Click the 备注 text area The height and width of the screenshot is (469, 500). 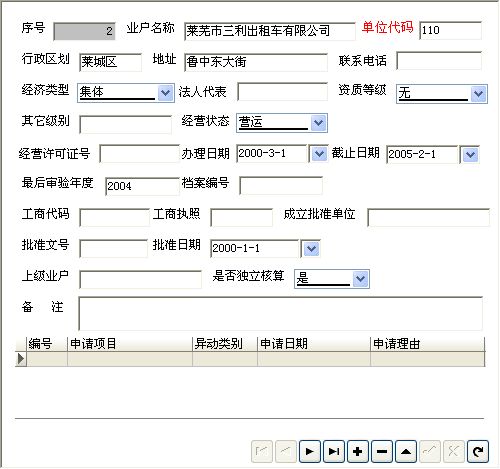click(280, 313)
